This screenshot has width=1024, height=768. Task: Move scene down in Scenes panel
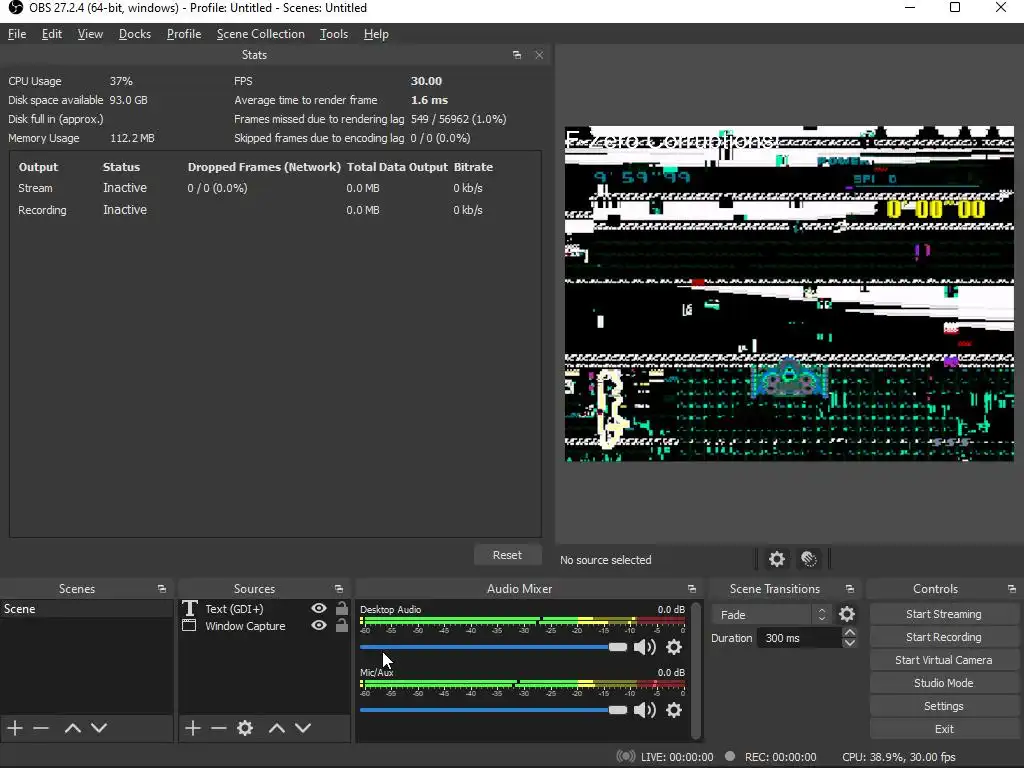click(99, 728)
